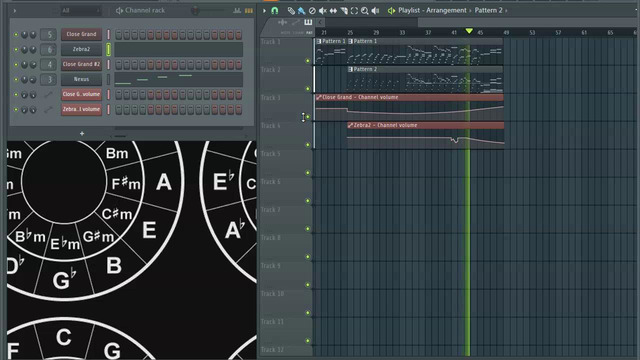
Task: Click speaker icon next to Channel rack
Action: pos(119,11)
